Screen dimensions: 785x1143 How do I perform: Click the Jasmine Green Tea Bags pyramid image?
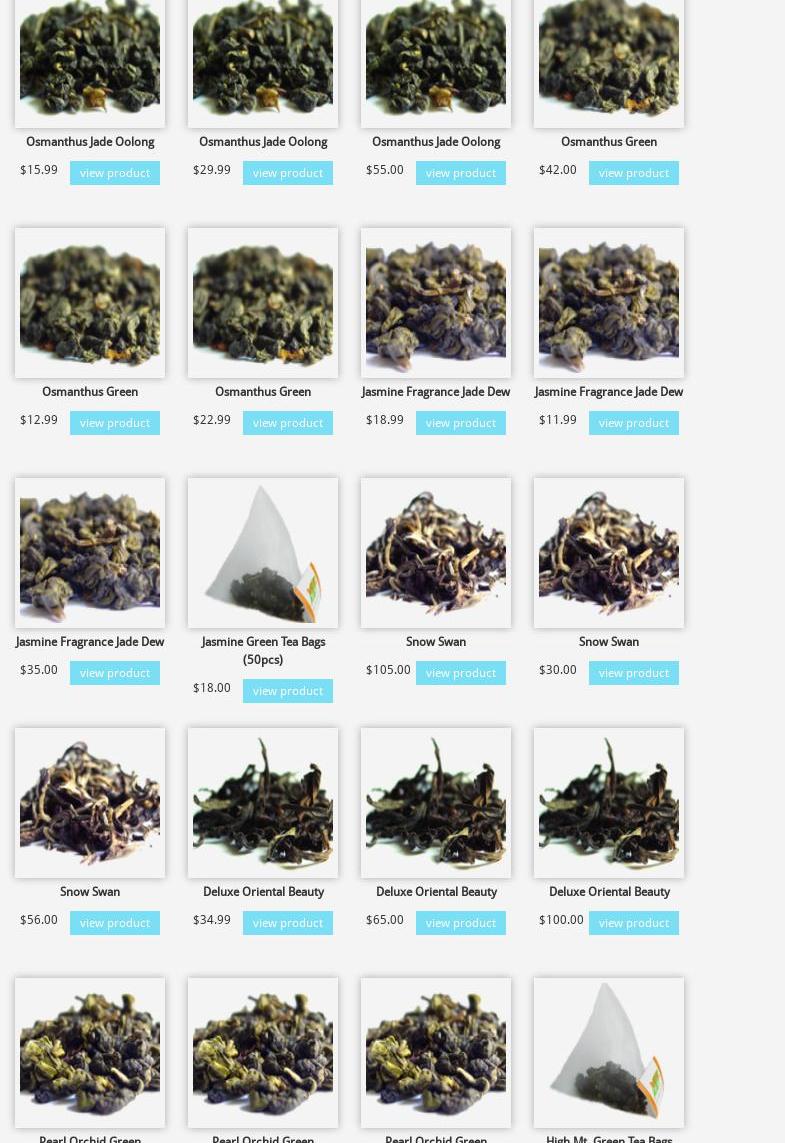pyautogui.click(x=262, y=553)
